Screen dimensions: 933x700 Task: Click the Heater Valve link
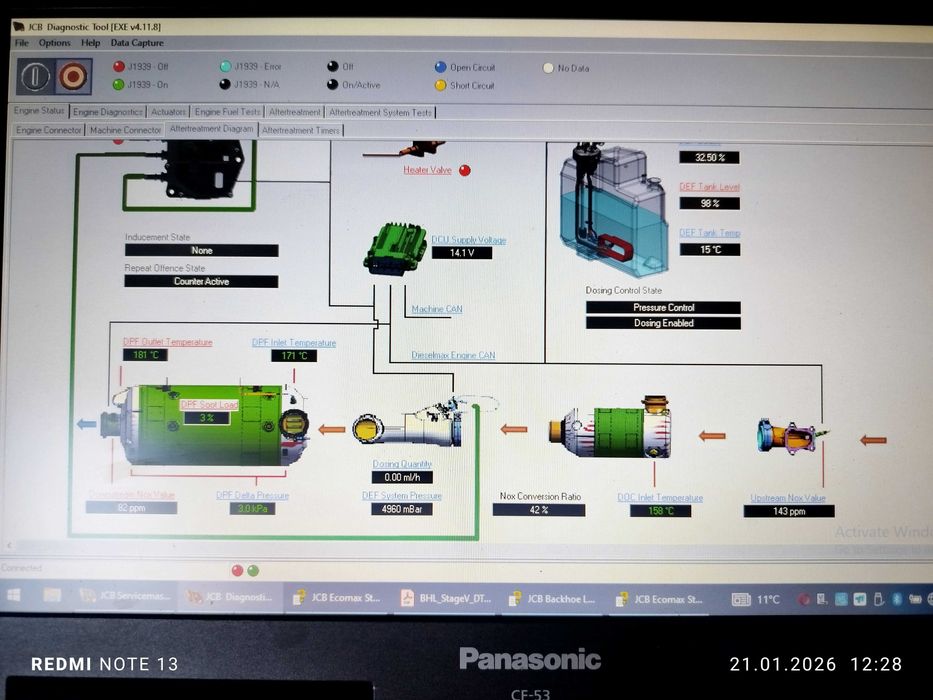pyautogui.click(x=427, y=170)
